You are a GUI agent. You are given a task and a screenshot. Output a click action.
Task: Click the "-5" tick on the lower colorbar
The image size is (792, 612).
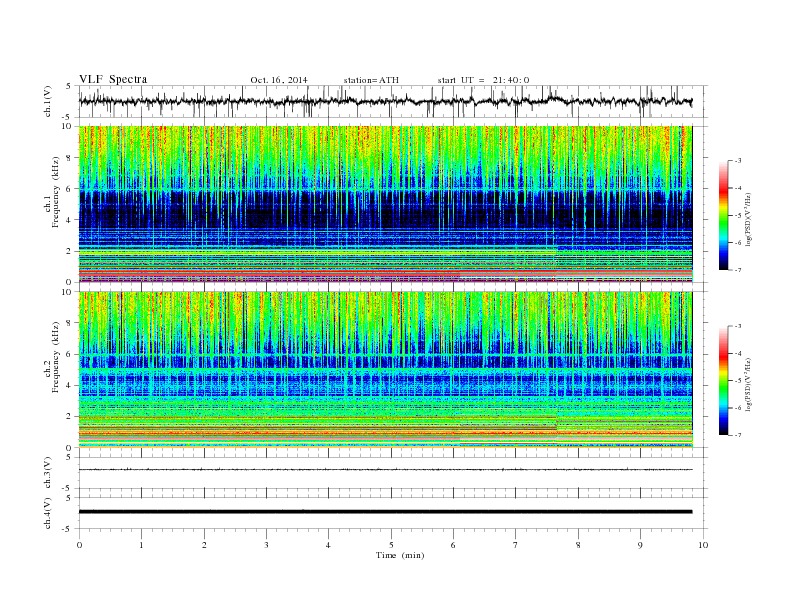point(738,381)
